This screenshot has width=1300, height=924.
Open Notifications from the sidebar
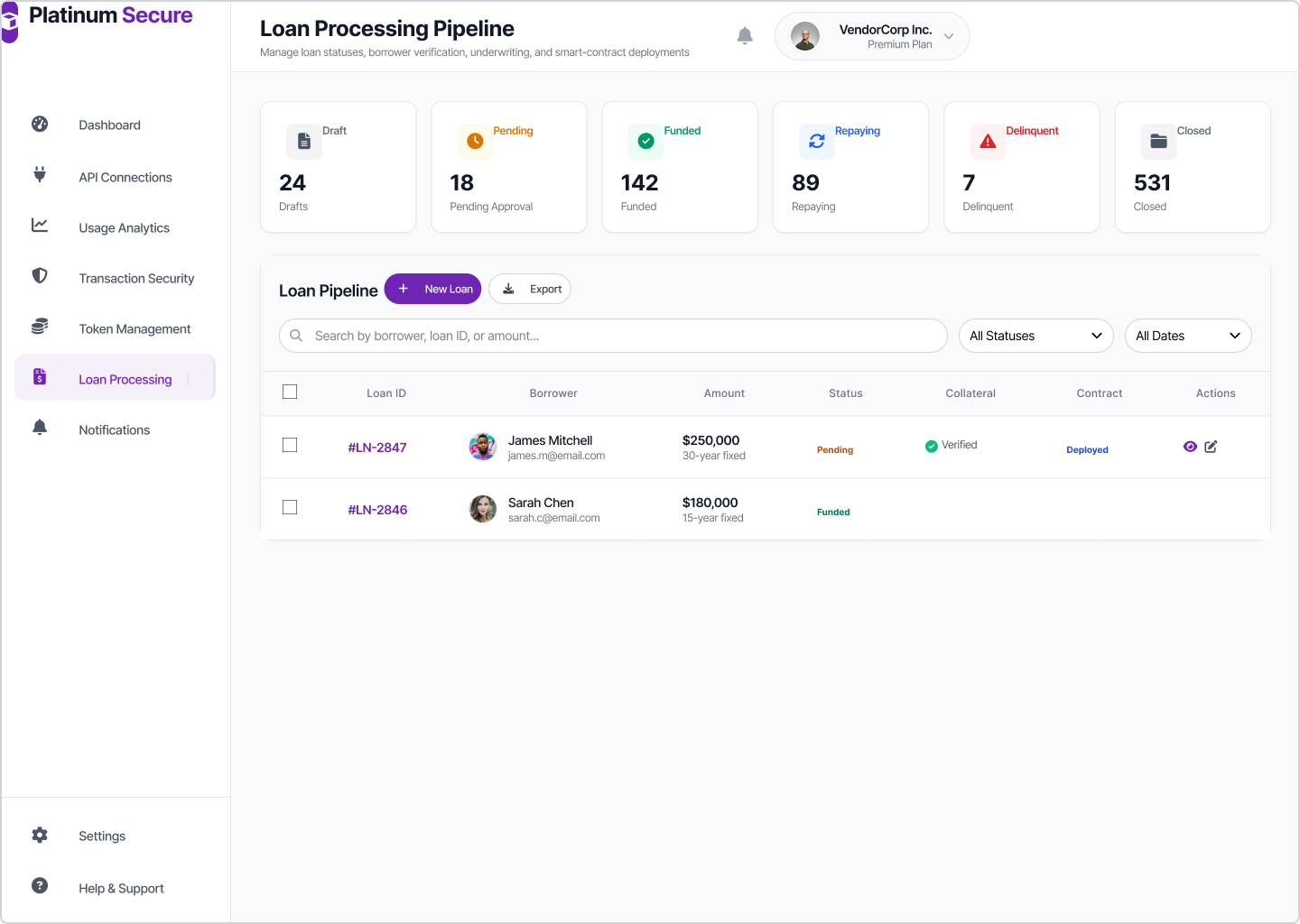(115, 430)
